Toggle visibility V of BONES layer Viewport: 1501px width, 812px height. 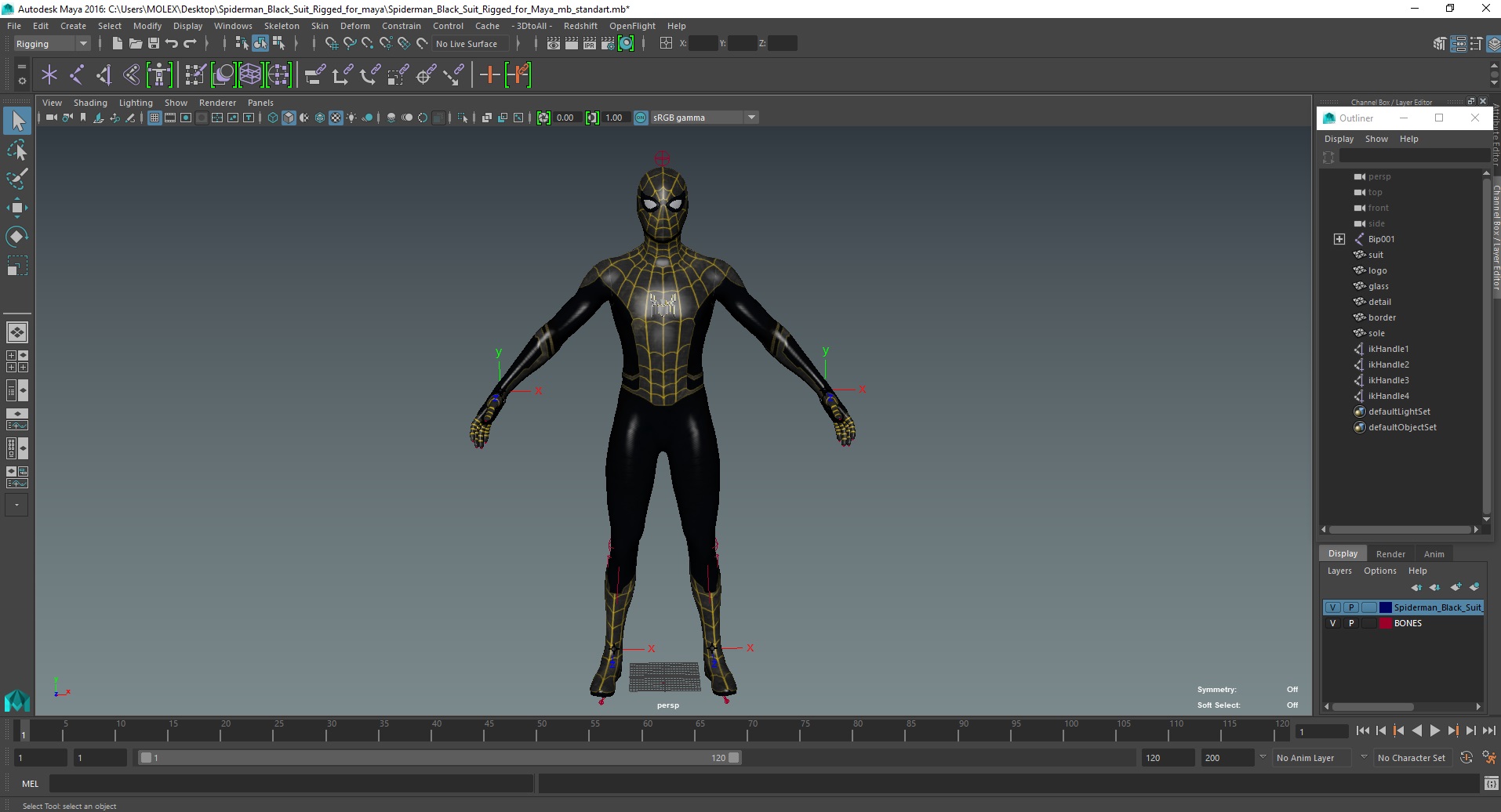[1332, 623]
